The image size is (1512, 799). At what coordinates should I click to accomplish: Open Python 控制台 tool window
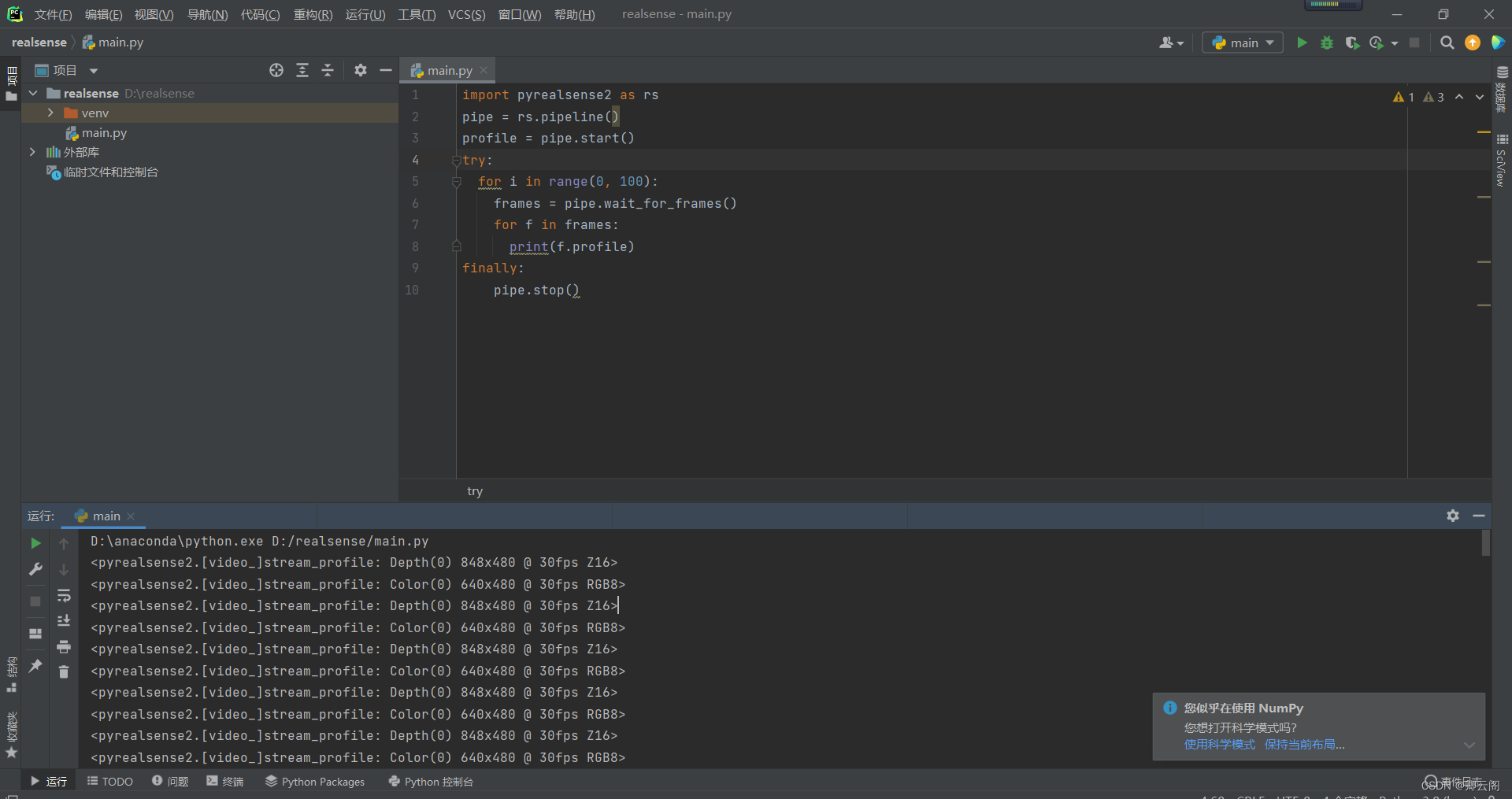(431, 781)
